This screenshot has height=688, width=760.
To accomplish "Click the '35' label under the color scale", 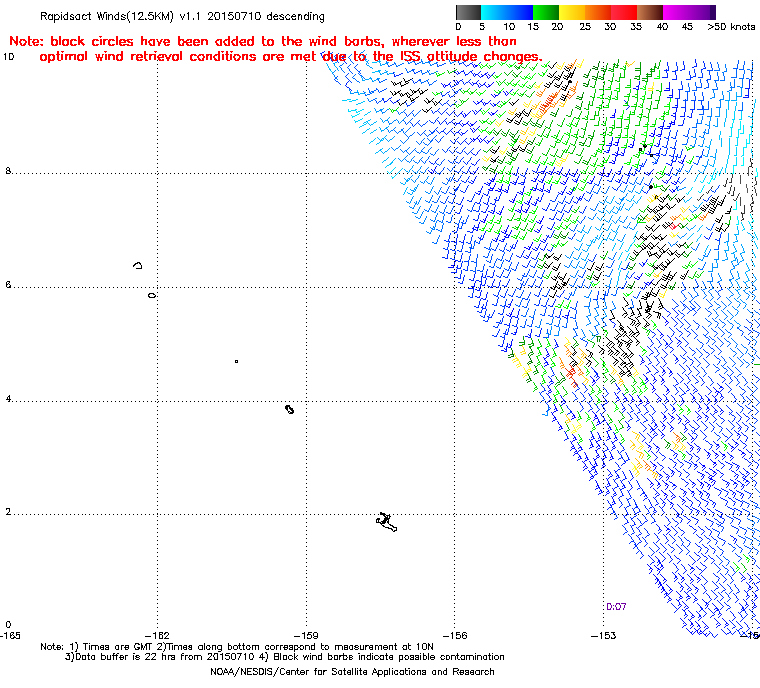I will click(x=636, y=27).
